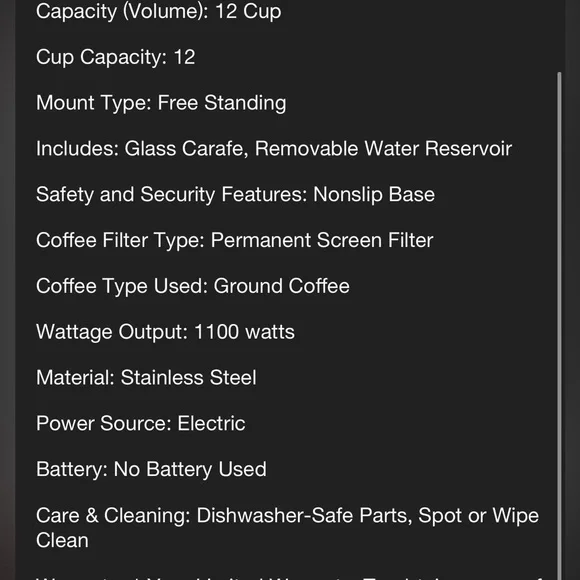Click the dimmed background left of the panel
The width and height of the screenshot is (580, 580).
[7, 290]
